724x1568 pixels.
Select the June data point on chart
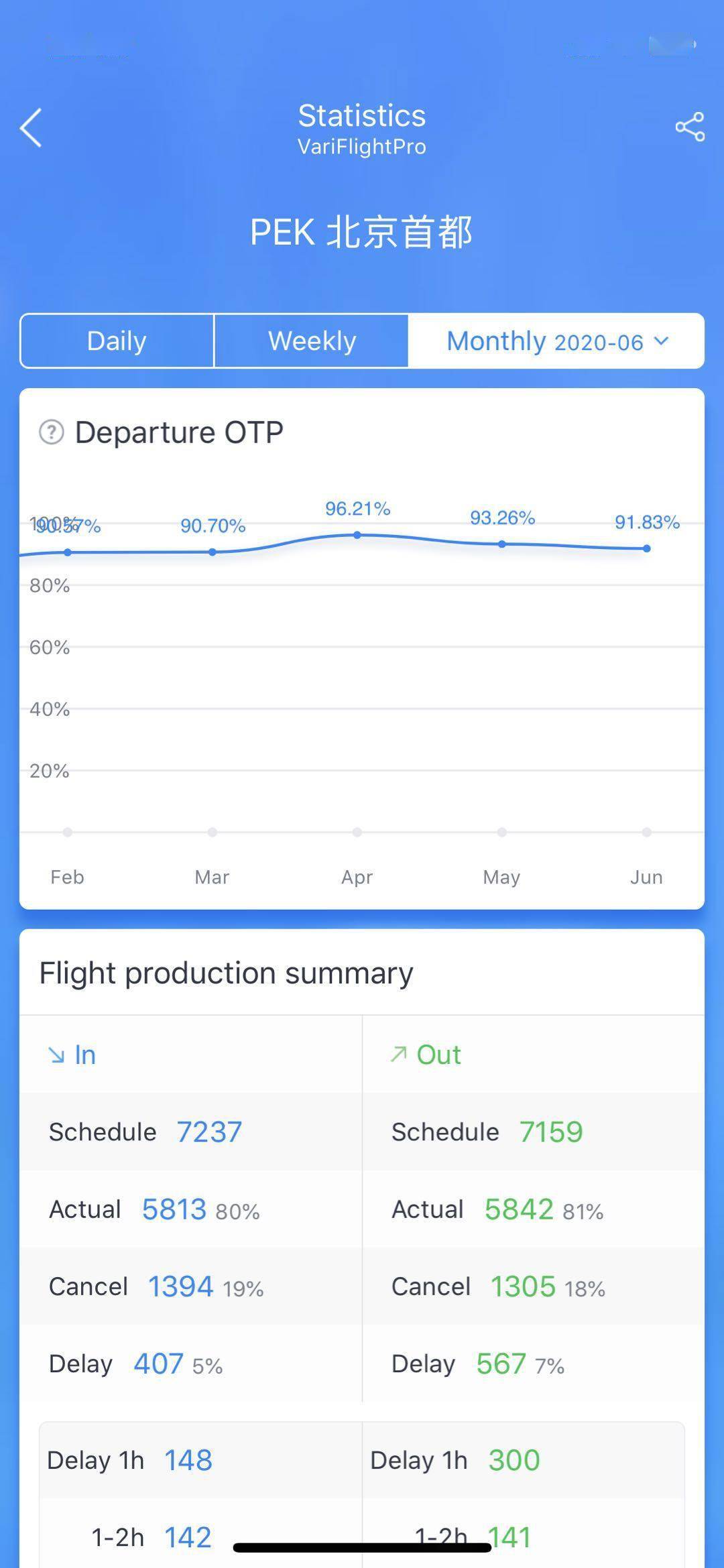tap(646, 548)
